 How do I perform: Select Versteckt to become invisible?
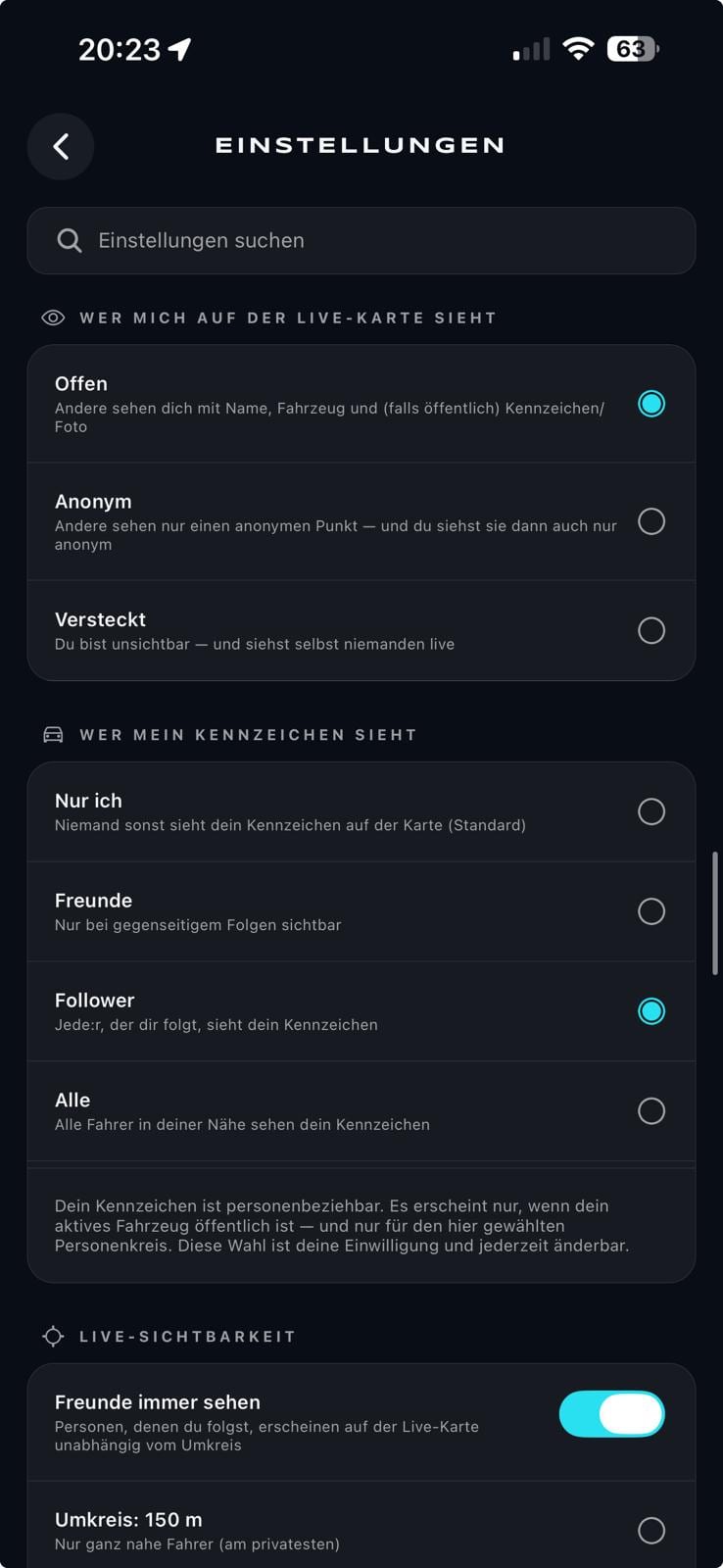[651, 630]
